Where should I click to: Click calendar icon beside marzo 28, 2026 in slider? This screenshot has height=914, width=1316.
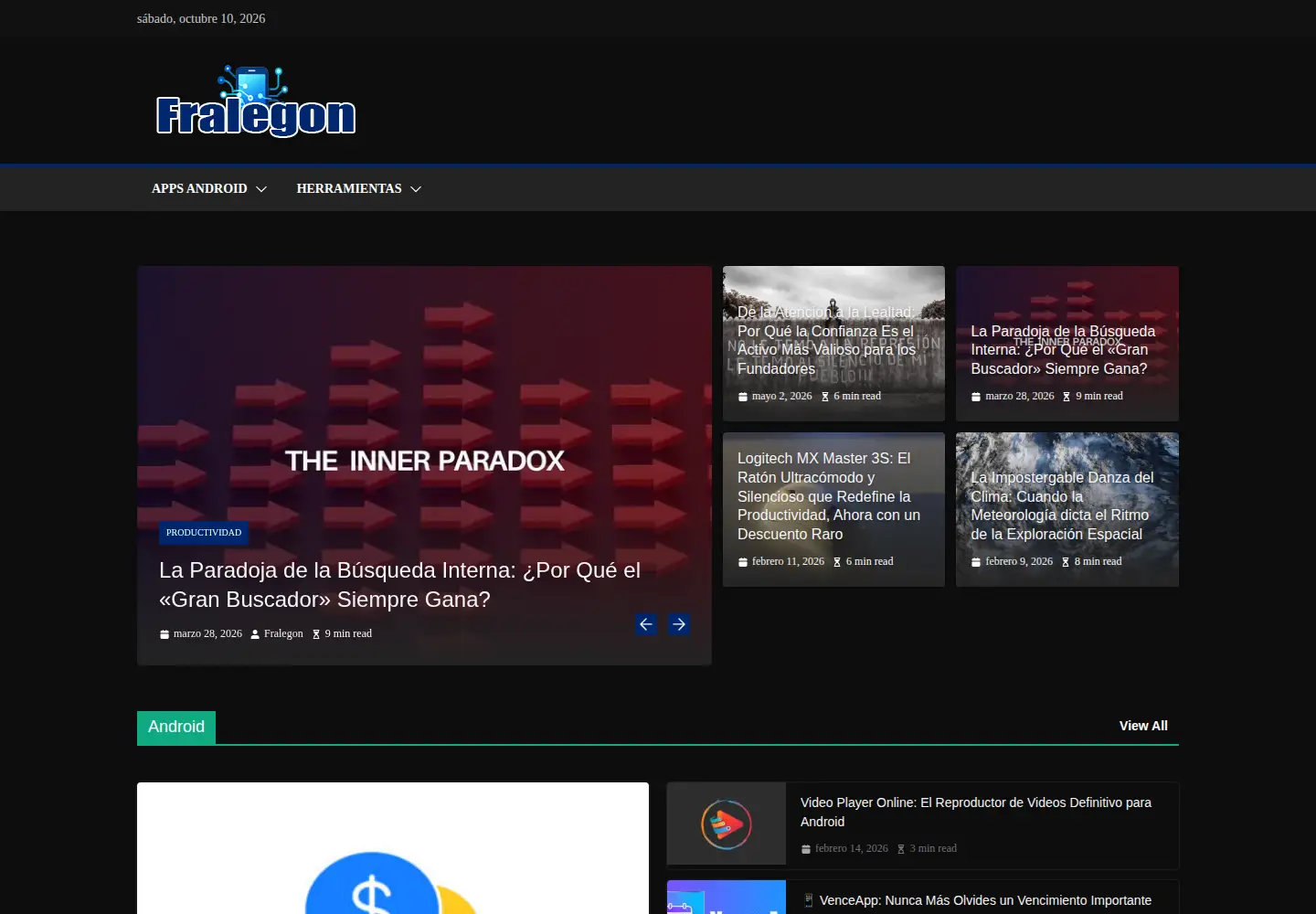(164, 634)
